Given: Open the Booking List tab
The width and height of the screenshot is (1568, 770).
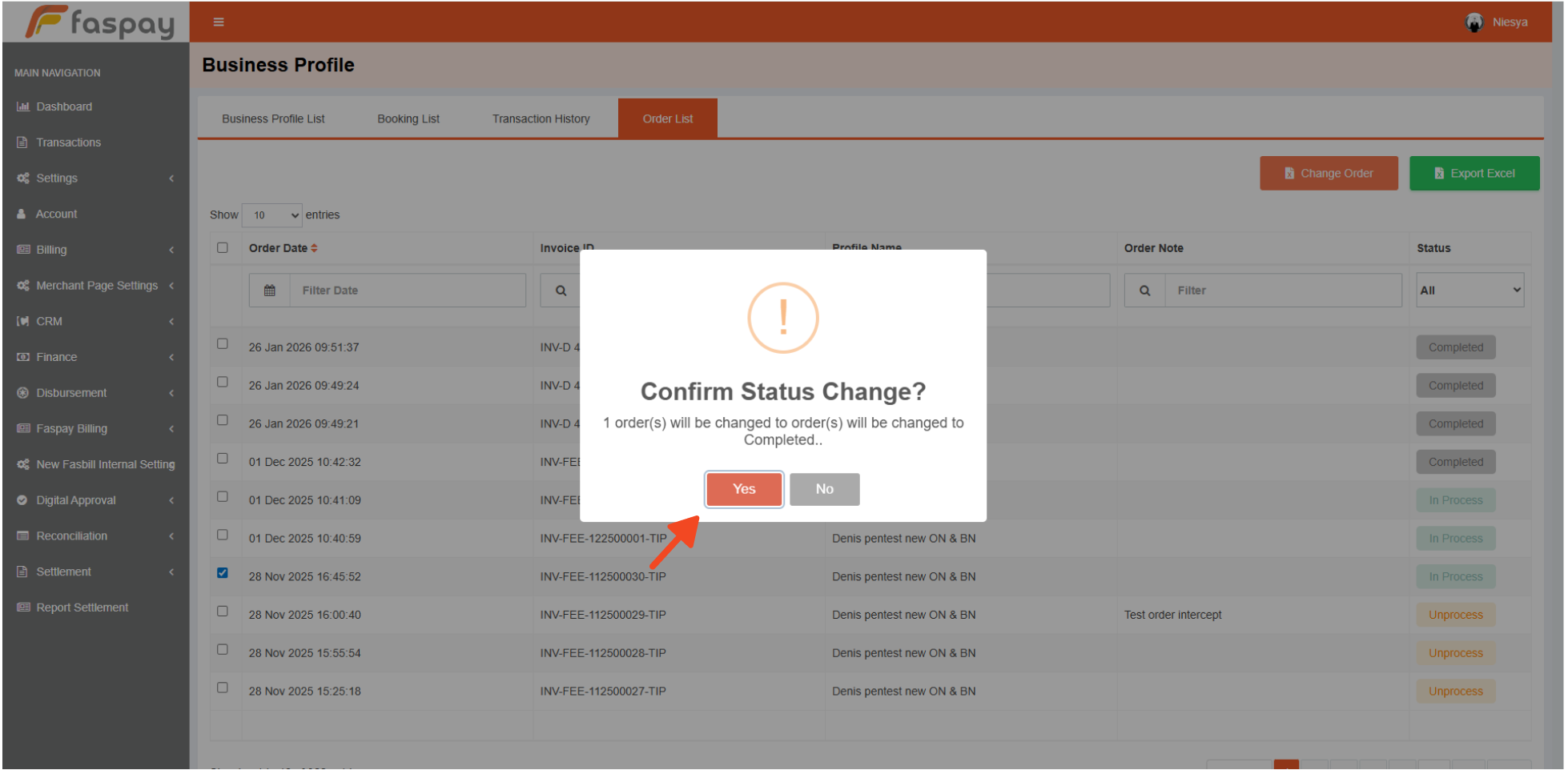Looking at the screenshot, I should pyautogui.click(x=408, y=118).
